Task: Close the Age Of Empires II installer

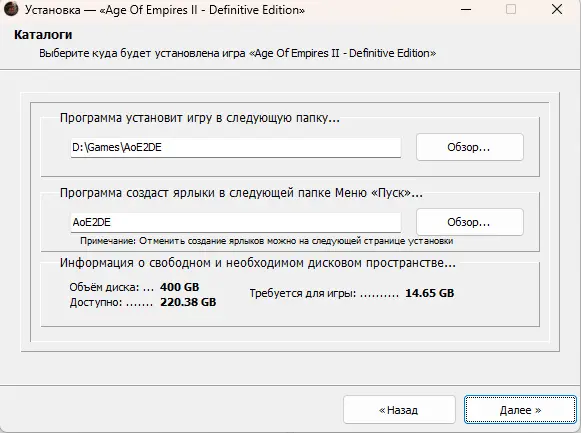Action: click(x=557, y=10)
